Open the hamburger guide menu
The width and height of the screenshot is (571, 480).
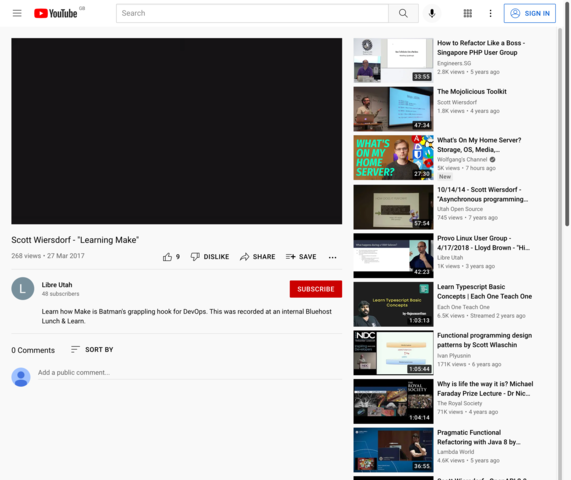[x=17, y=13]
